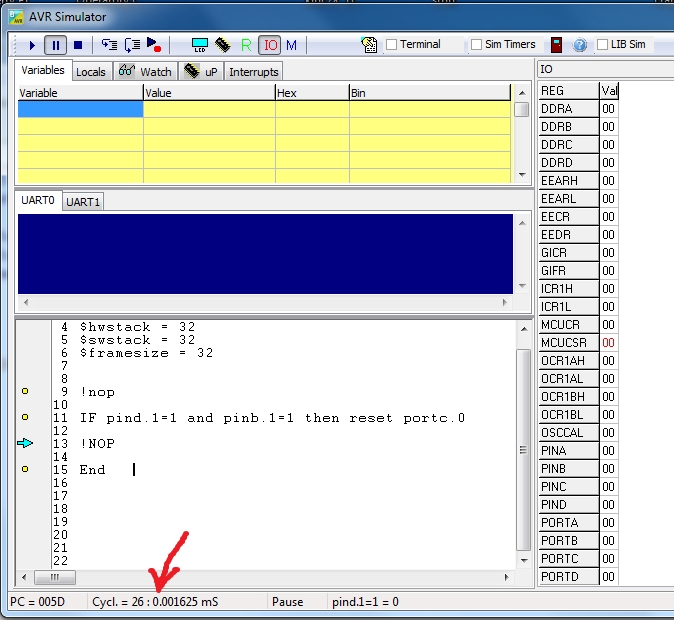674x620 pixels.
Task: Click UART terminal scroll right arrow
Action: [x=505, y=302]
